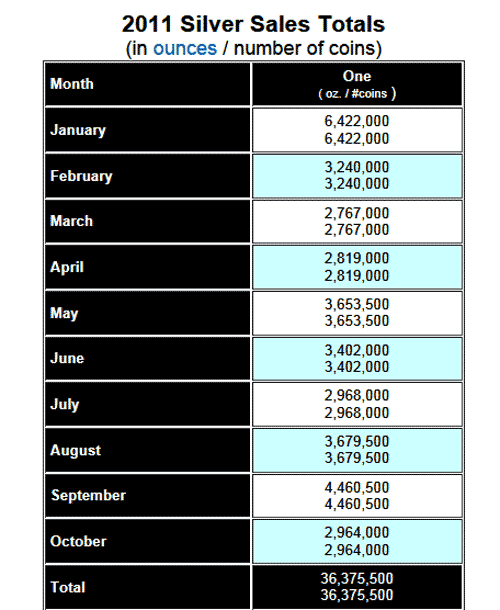
Task: Select the "2011 Silver Sales Totals" heading
Action: point(253,24)
